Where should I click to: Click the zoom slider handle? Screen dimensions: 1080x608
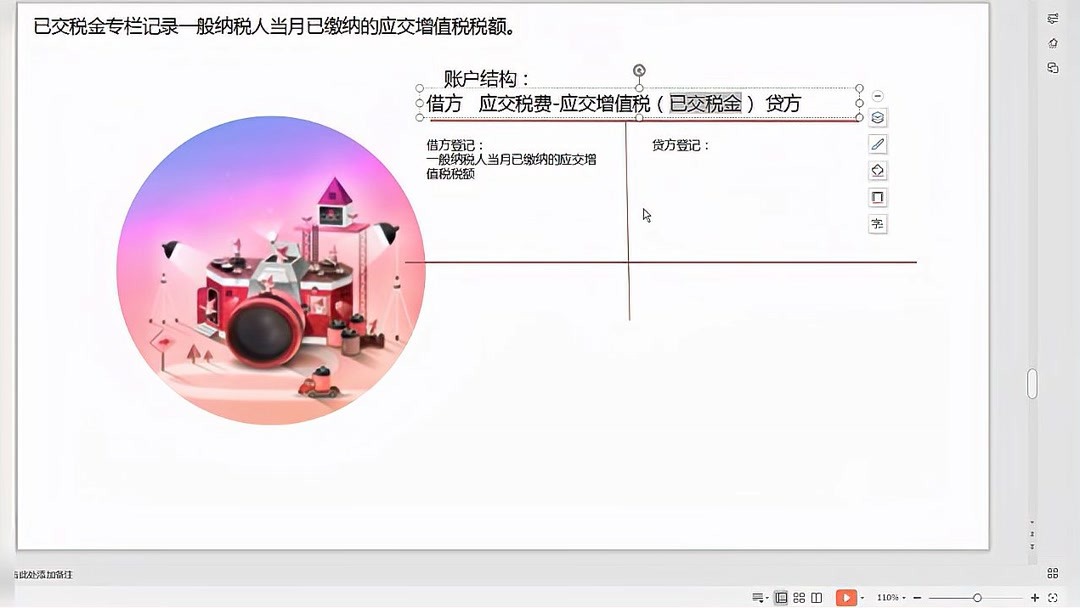click(977, 597)
